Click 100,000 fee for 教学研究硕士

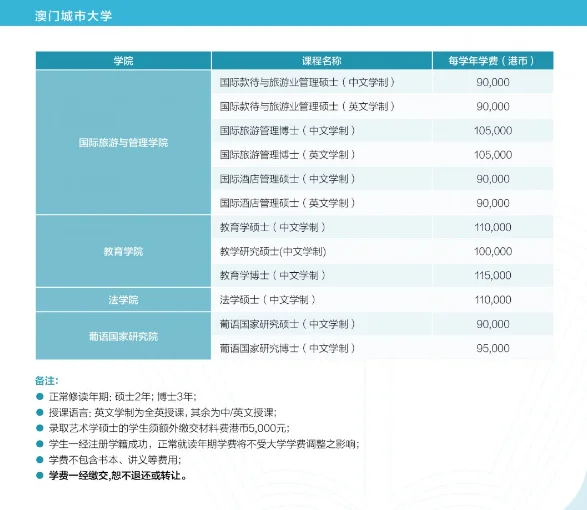493,251
